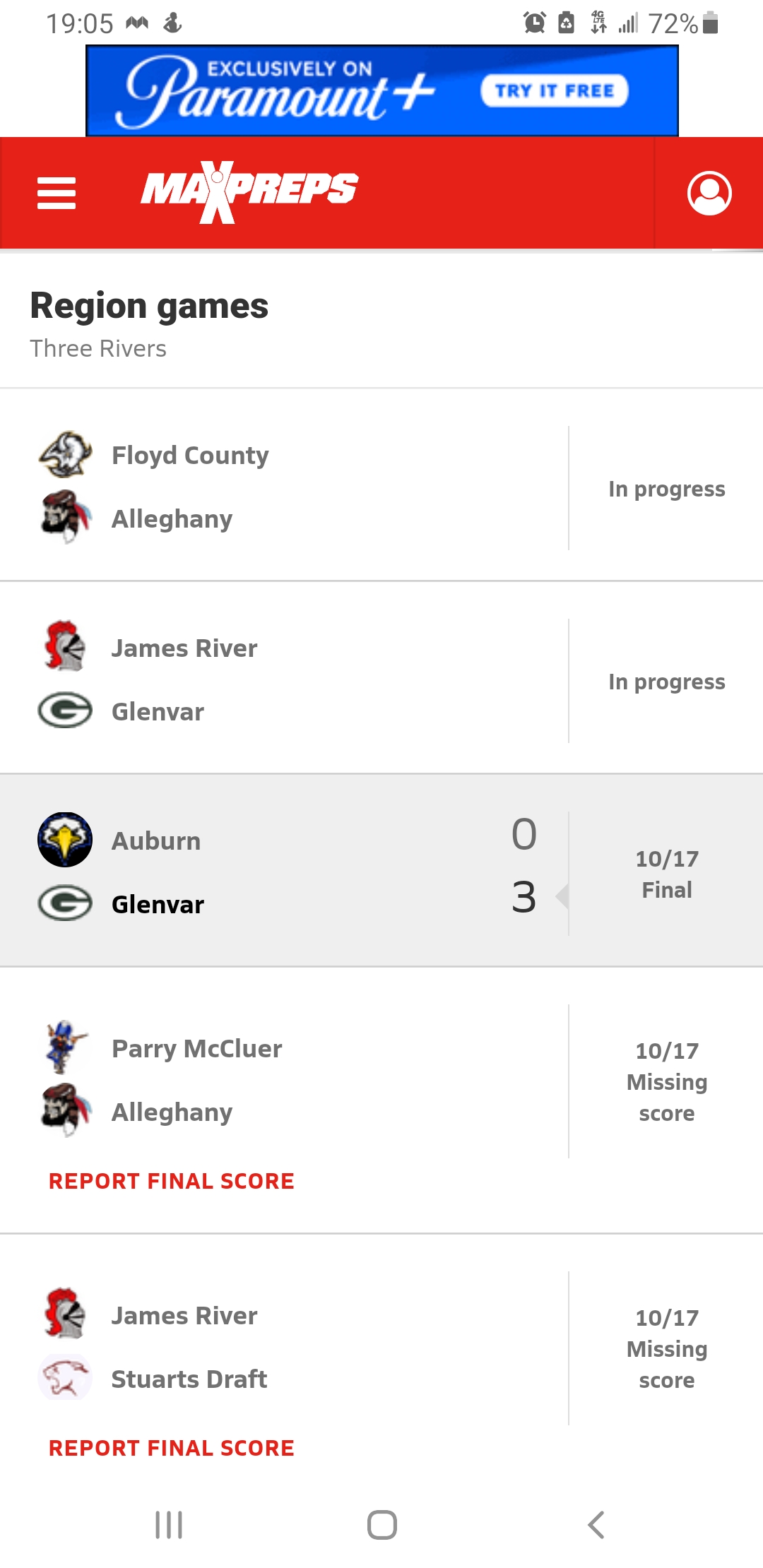The image size is (763, 1568).
Task: Report final score for Parry McCluer game
Action: click(x=171, y=1181)
